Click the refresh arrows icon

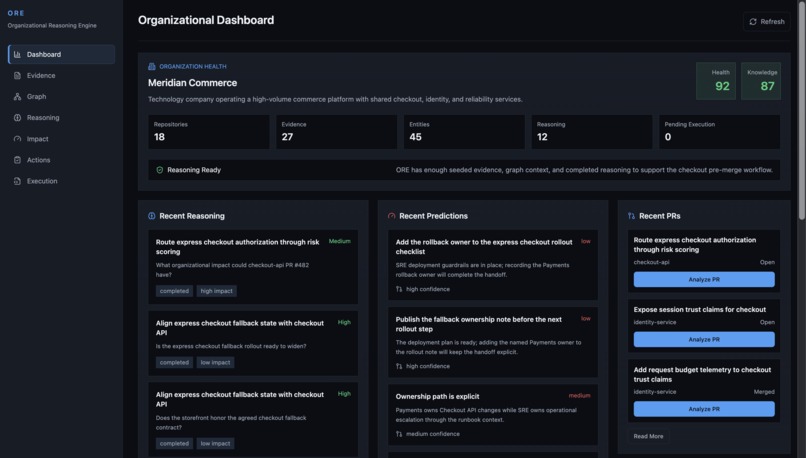[753, 22]
